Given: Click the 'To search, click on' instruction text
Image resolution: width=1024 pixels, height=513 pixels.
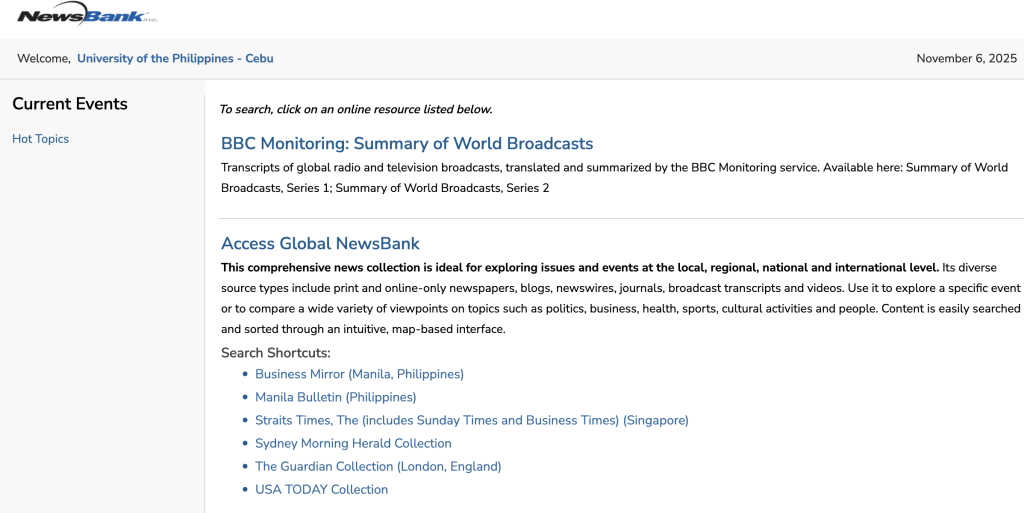Looking at the screenshot, I should click(356, 110).
